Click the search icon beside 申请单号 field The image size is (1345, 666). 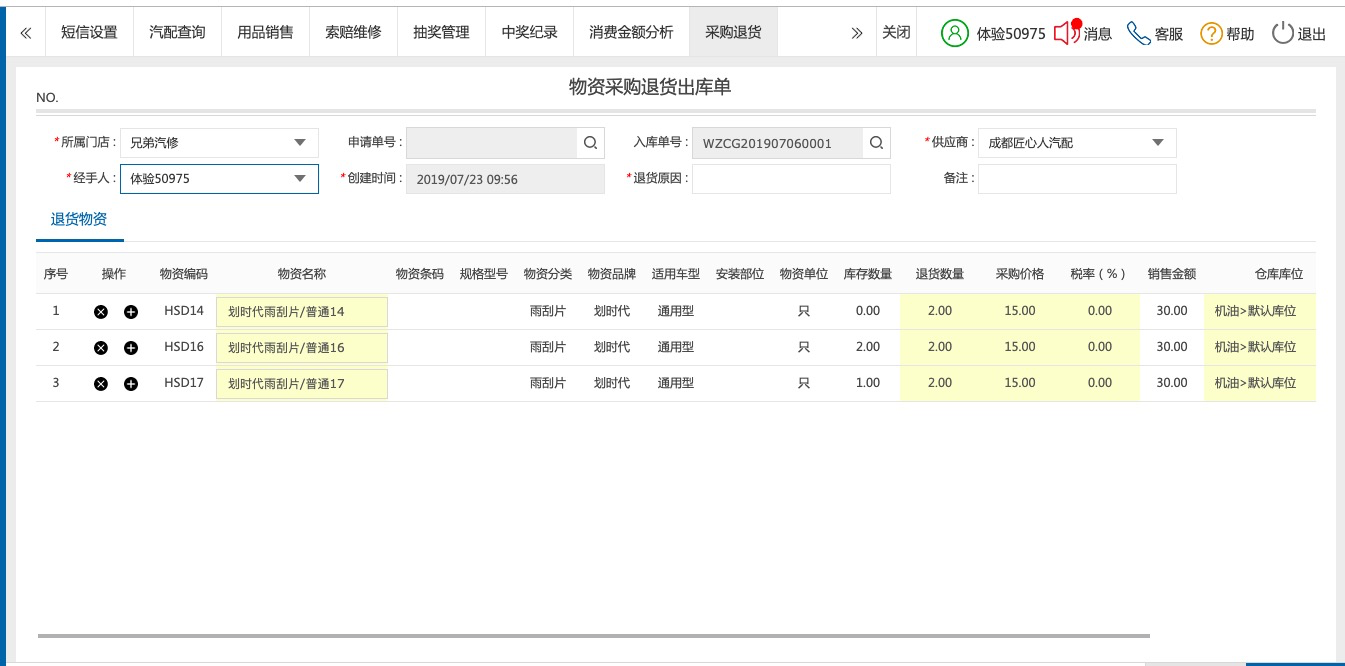click(590, 143)
